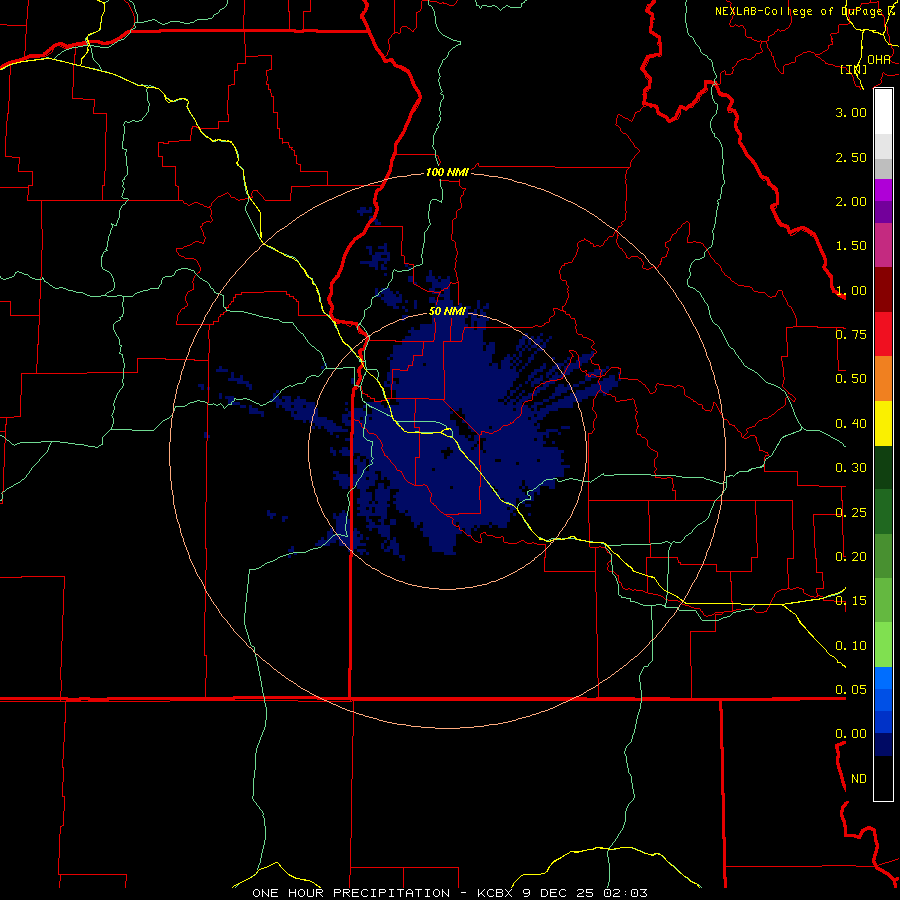Click the "2.00" legend value
The image size is (900, 900).
point(851,201)
